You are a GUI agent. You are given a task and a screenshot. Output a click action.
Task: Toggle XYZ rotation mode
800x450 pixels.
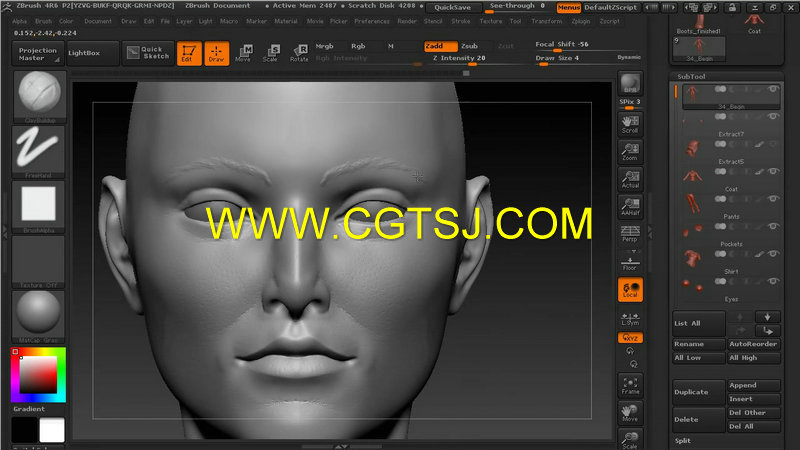(x=630, y=338)
